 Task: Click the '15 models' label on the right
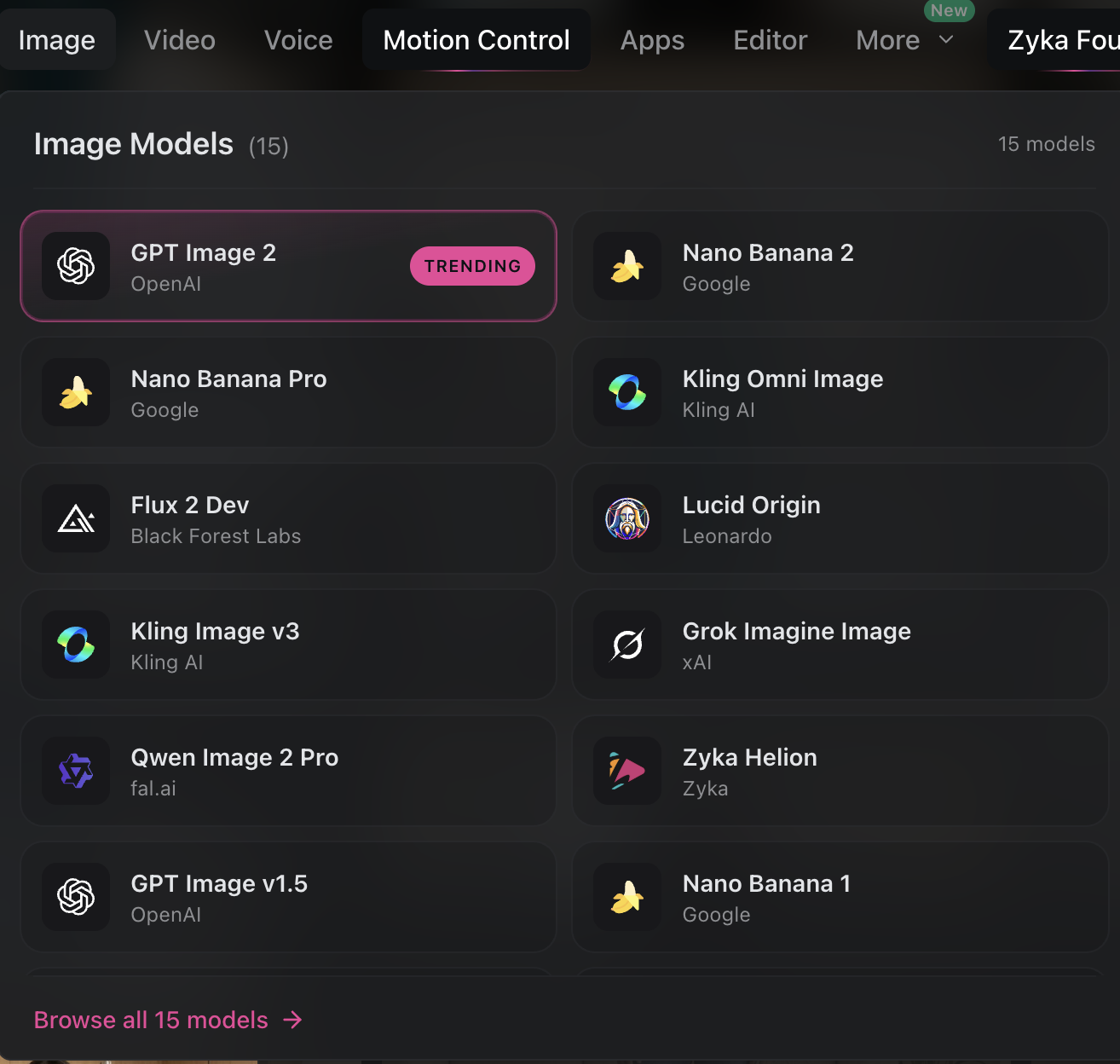point(1047,144)
